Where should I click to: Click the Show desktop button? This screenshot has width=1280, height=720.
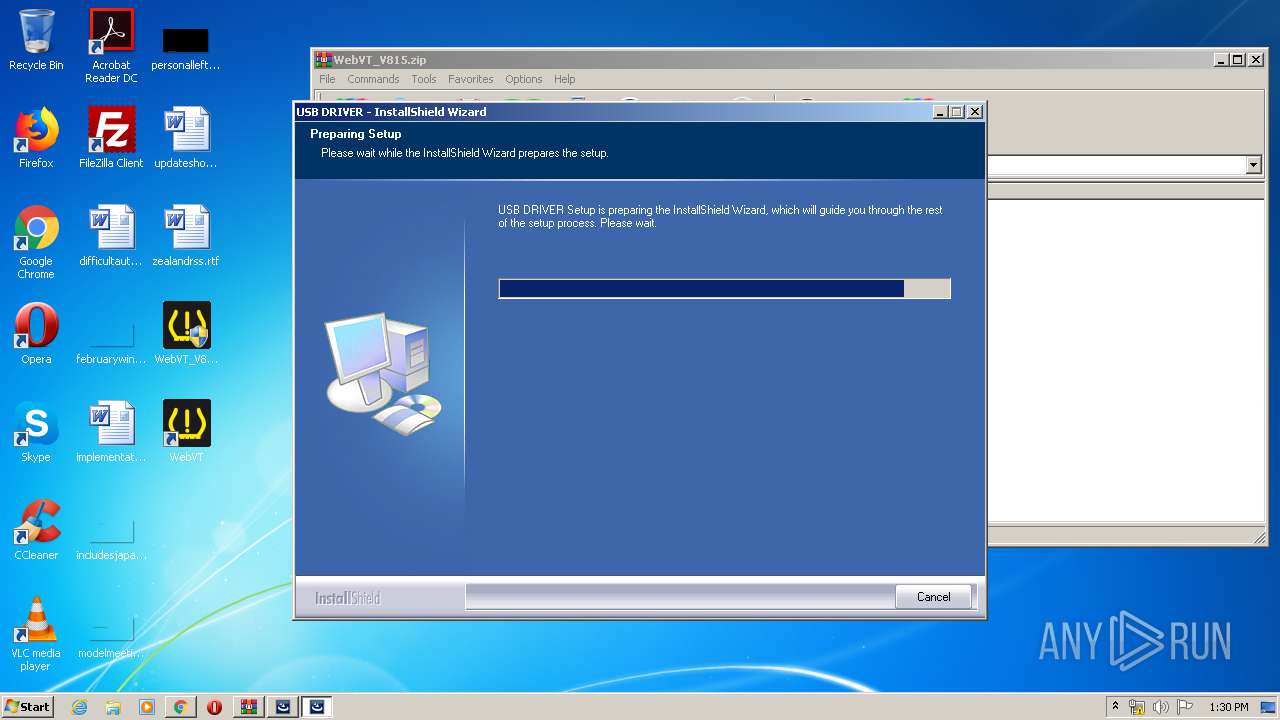pyautogui.click(x=1268, y=707)
